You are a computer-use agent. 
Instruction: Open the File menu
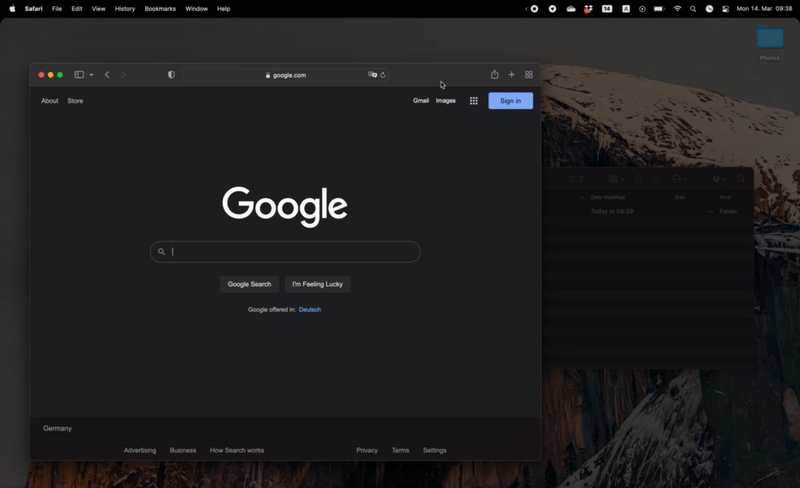tap(57, 9)
